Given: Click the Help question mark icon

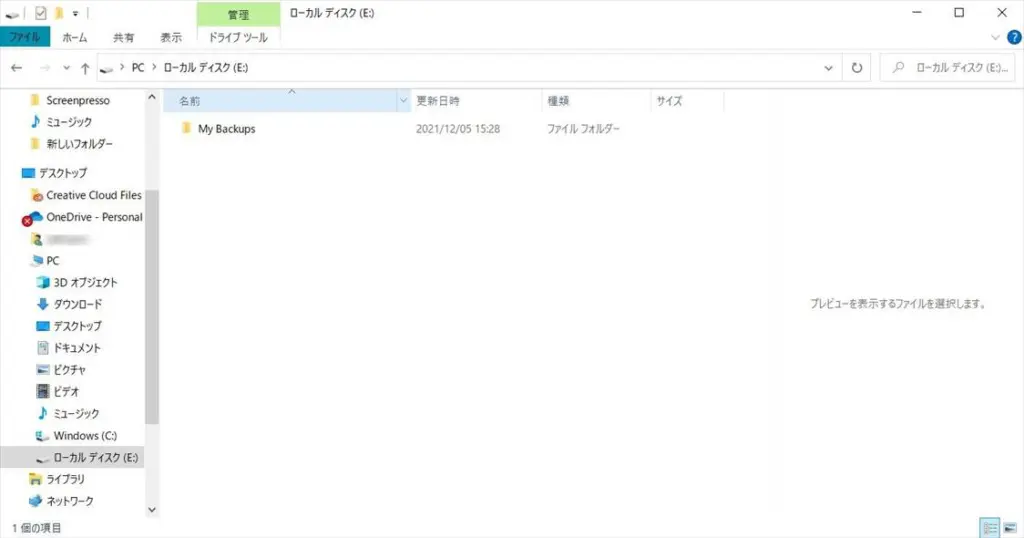Looking at the screenshot, I should 1013,38.
